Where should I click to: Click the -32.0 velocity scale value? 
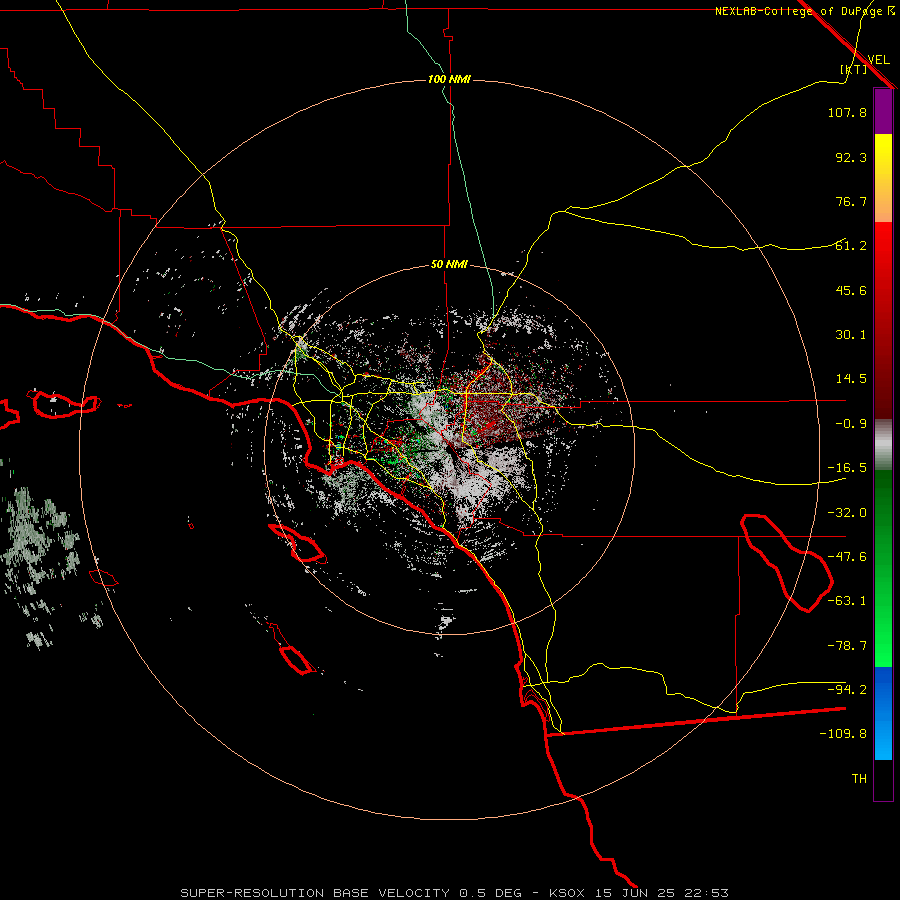847,513
